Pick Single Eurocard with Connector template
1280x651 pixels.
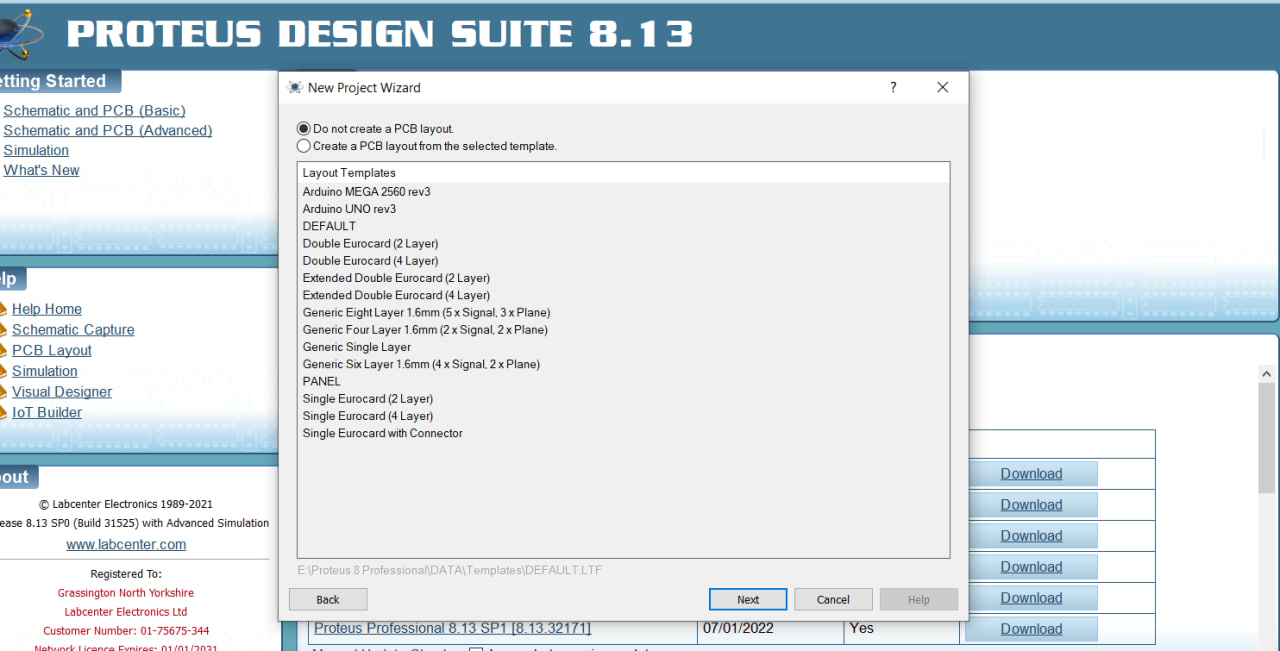point(382,433)
